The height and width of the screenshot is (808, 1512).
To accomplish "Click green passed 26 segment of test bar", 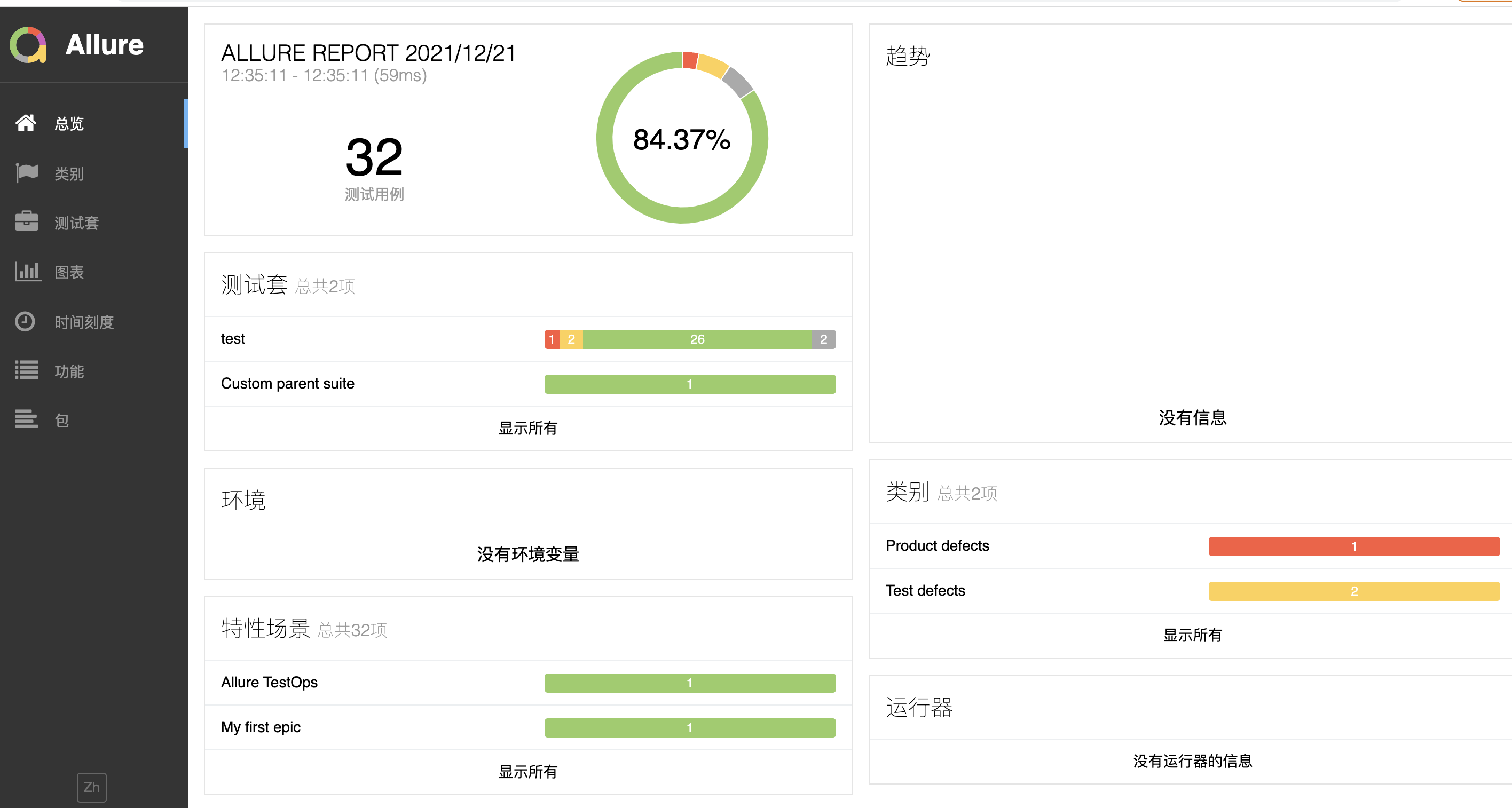I will click(697, 339).
